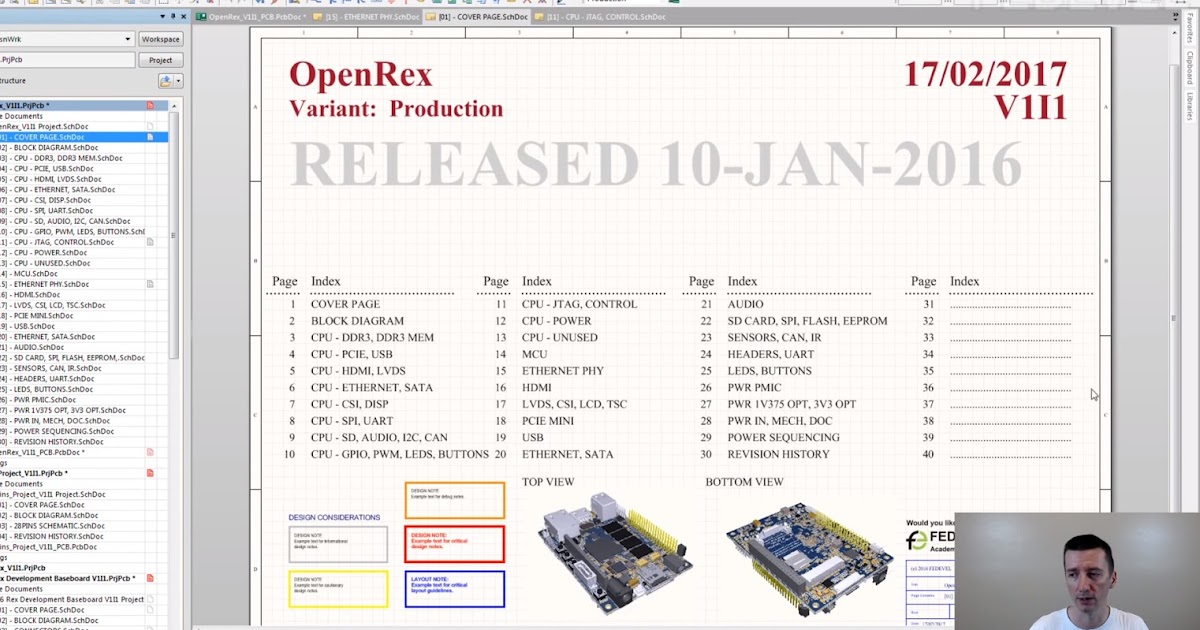The width and height of the screenshot is (1200, 630).
Task: Click the orange debug design note box
Action: pos(455,500)
